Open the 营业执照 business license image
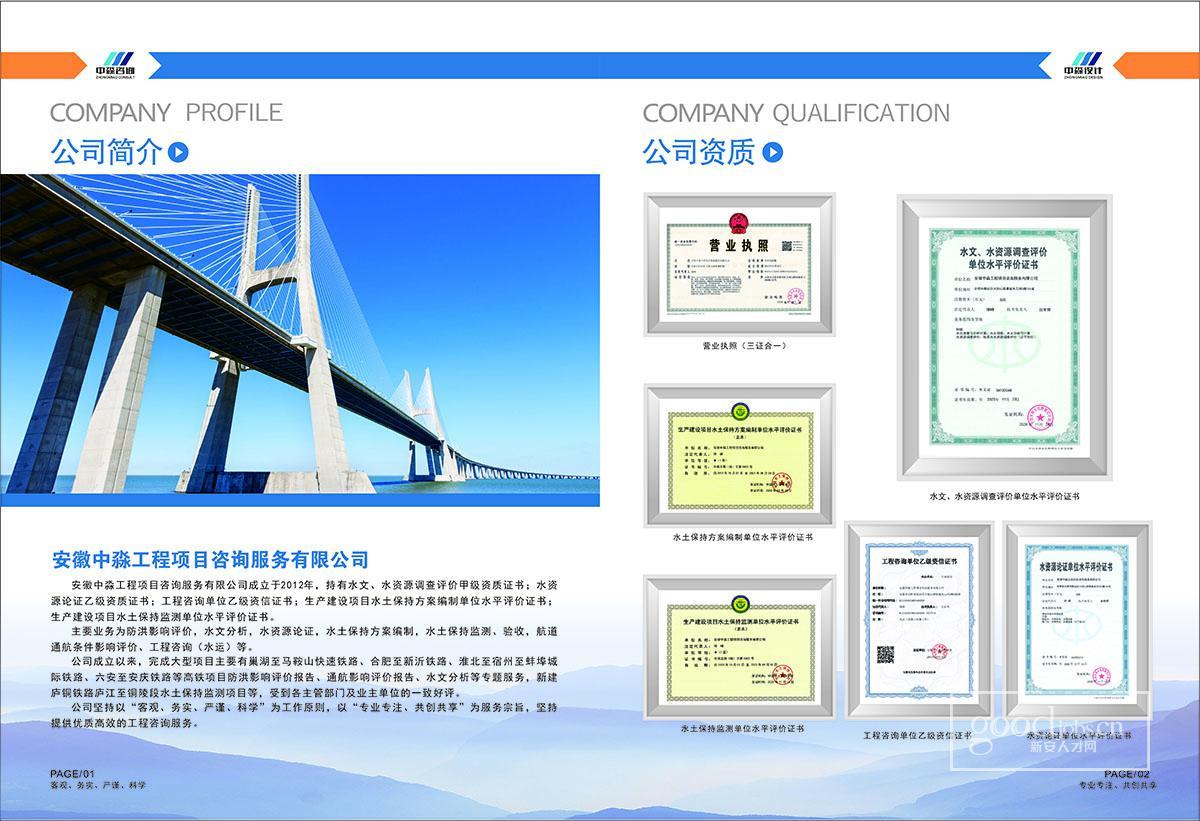Screen dimensions: 1200x821 (739, 264)
